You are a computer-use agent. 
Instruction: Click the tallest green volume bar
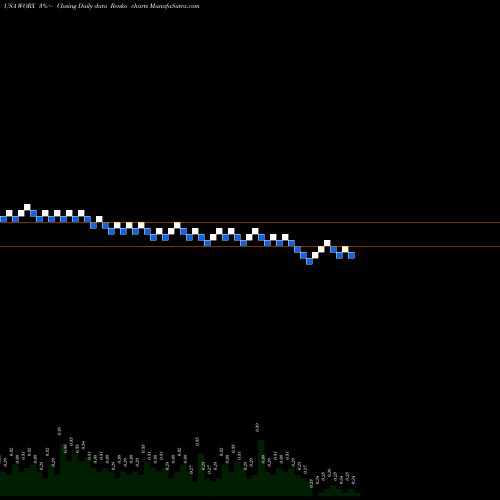tap(261, 468)
